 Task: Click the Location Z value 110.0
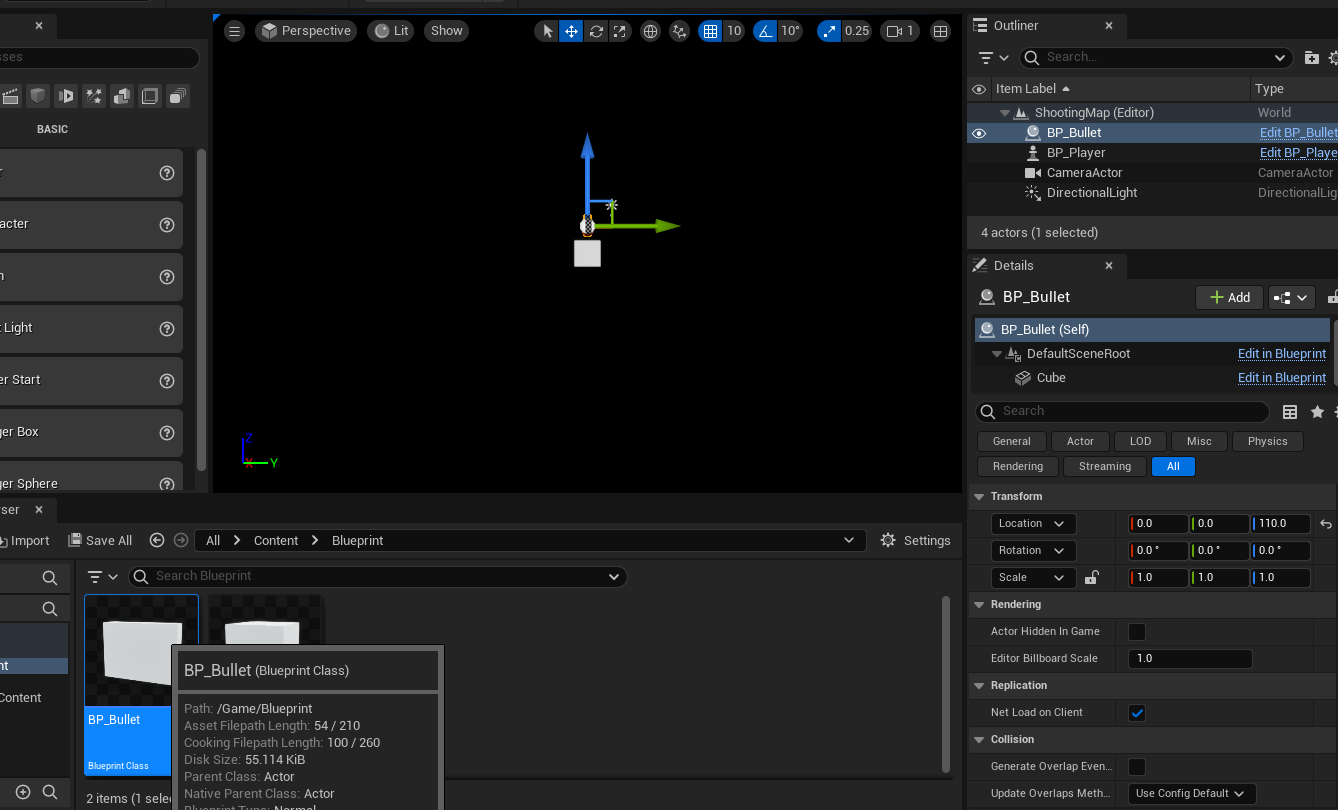pos(1281,523)
